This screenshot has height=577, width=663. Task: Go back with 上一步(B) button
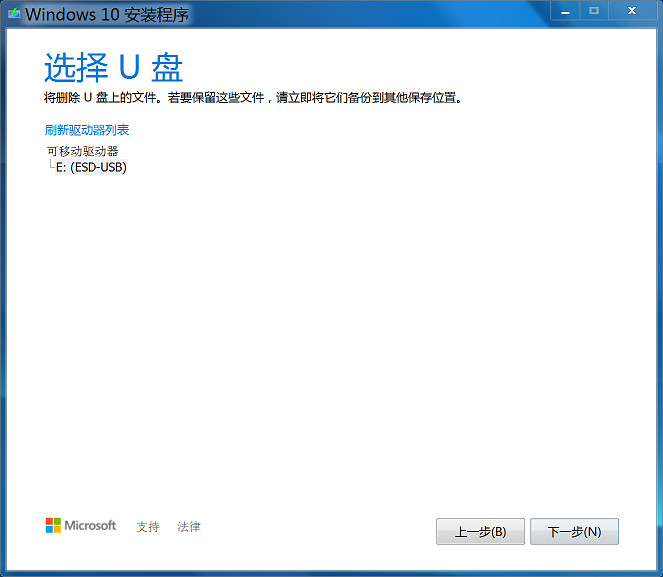point(480,531)
